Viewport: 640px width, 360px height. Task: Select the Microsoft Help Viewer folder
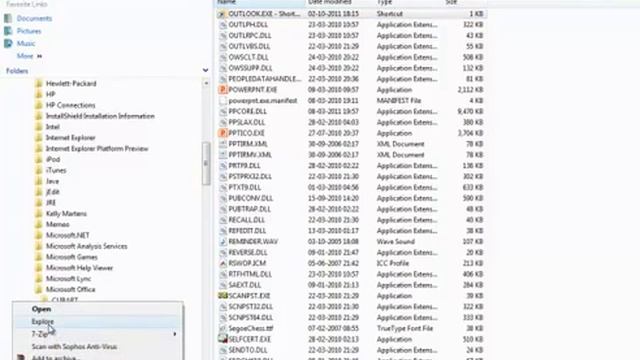[x=79, y=268]
